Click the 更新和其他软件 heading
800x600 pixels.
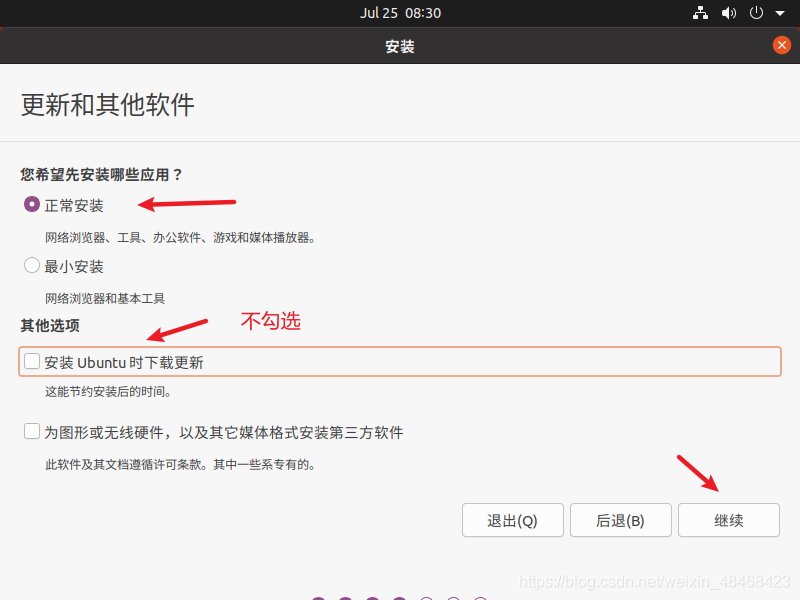[x=108, y=105]
